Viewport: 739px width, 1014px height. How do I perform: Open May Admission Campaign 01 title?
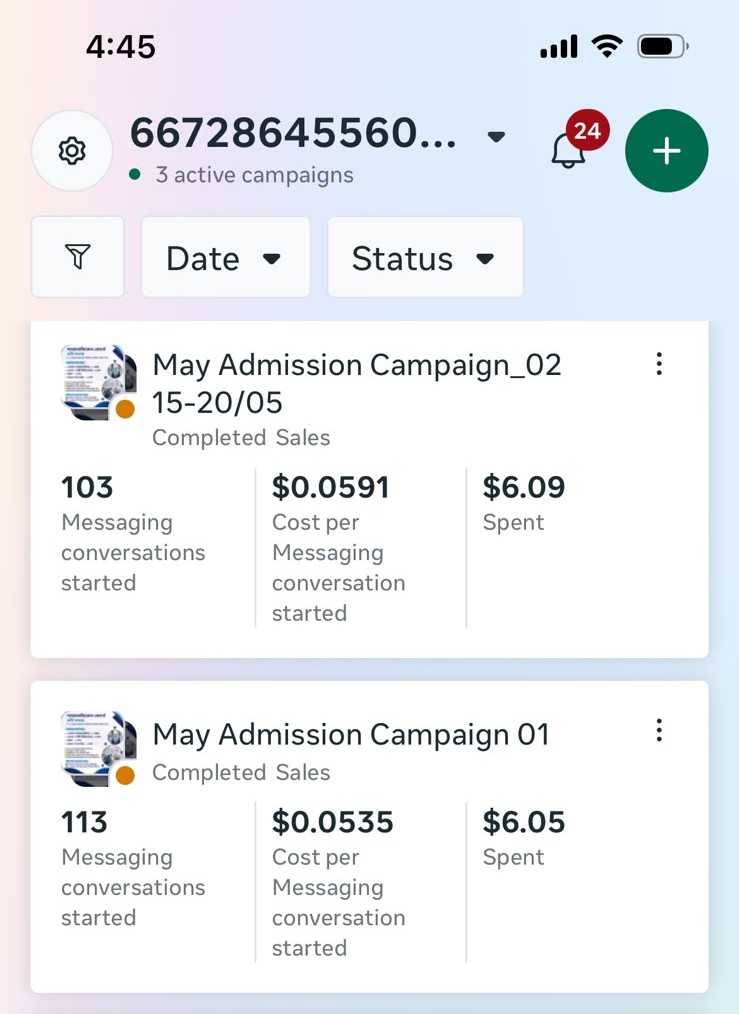point(350,735)
